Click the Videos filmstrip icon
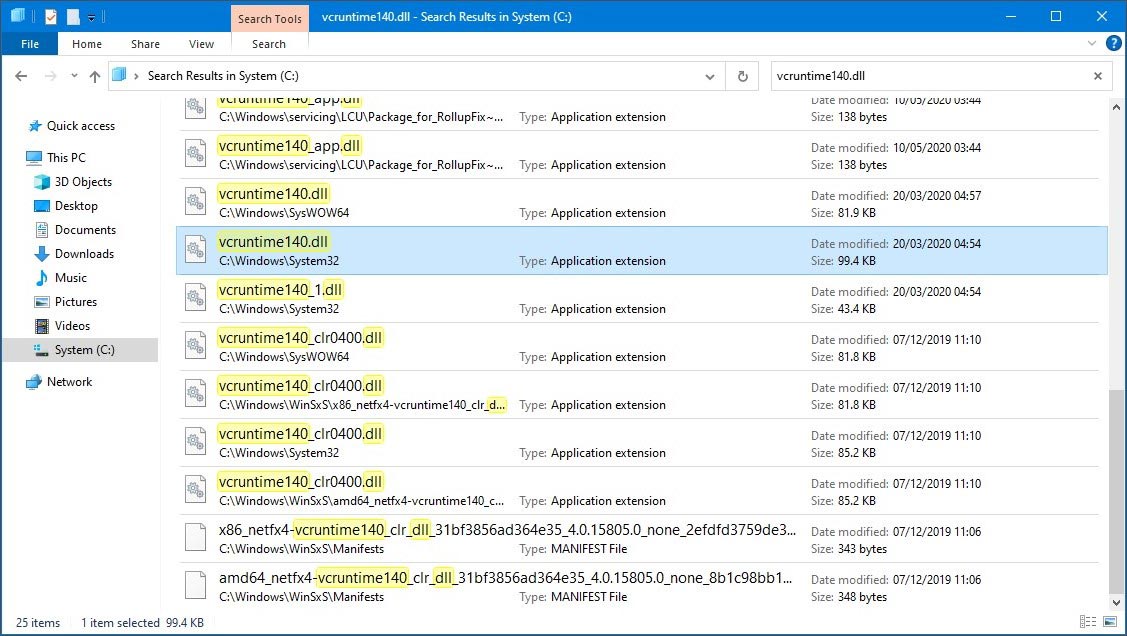 point(42,326)
